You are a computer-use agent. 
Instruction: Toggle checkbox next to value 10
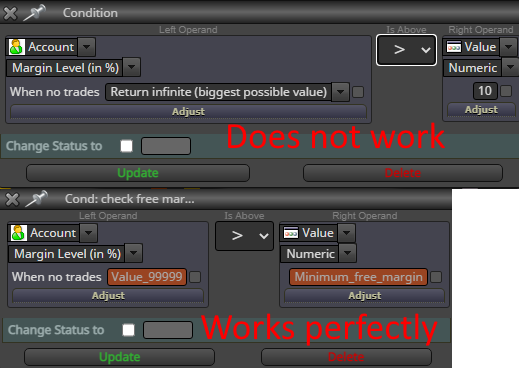point(506,91)
